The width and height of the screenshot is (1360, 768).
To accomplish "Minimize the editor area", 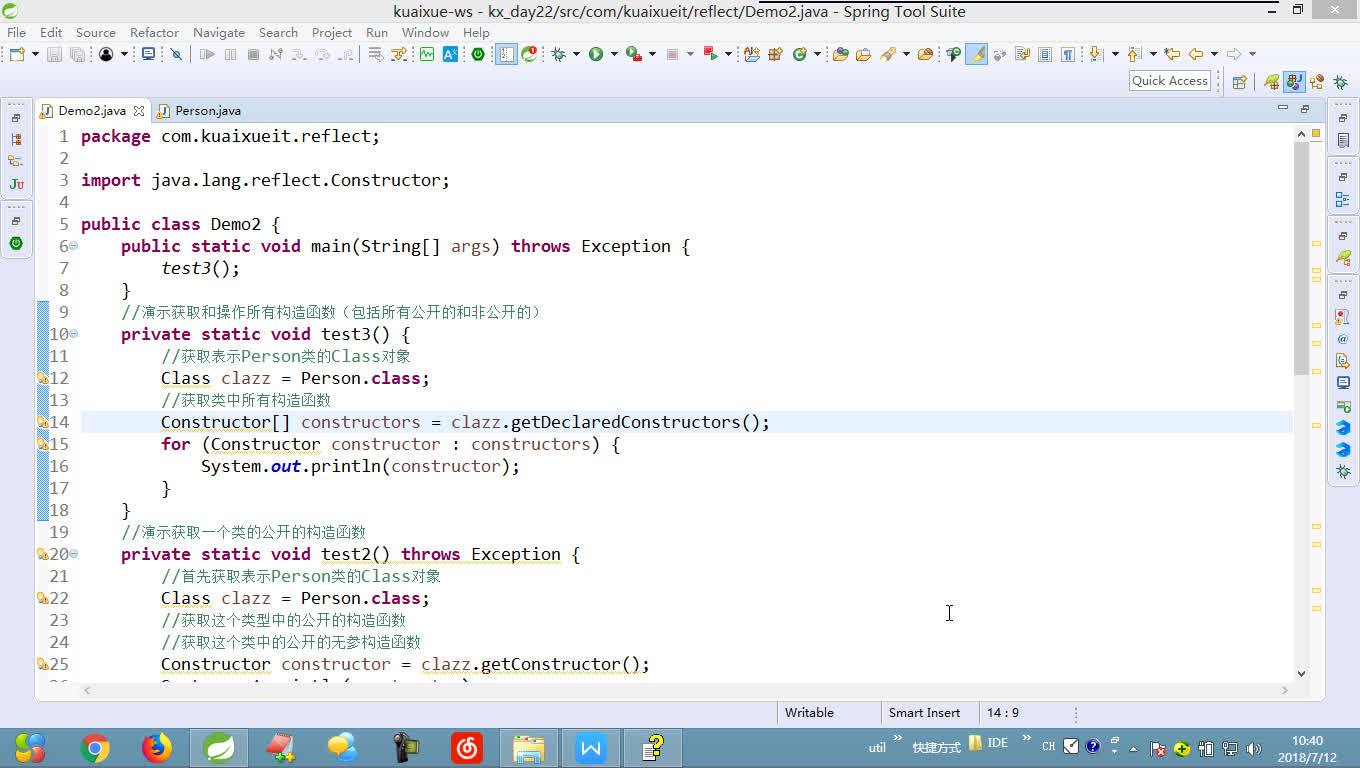I will pyautogui.click(x=1283, y=108).
